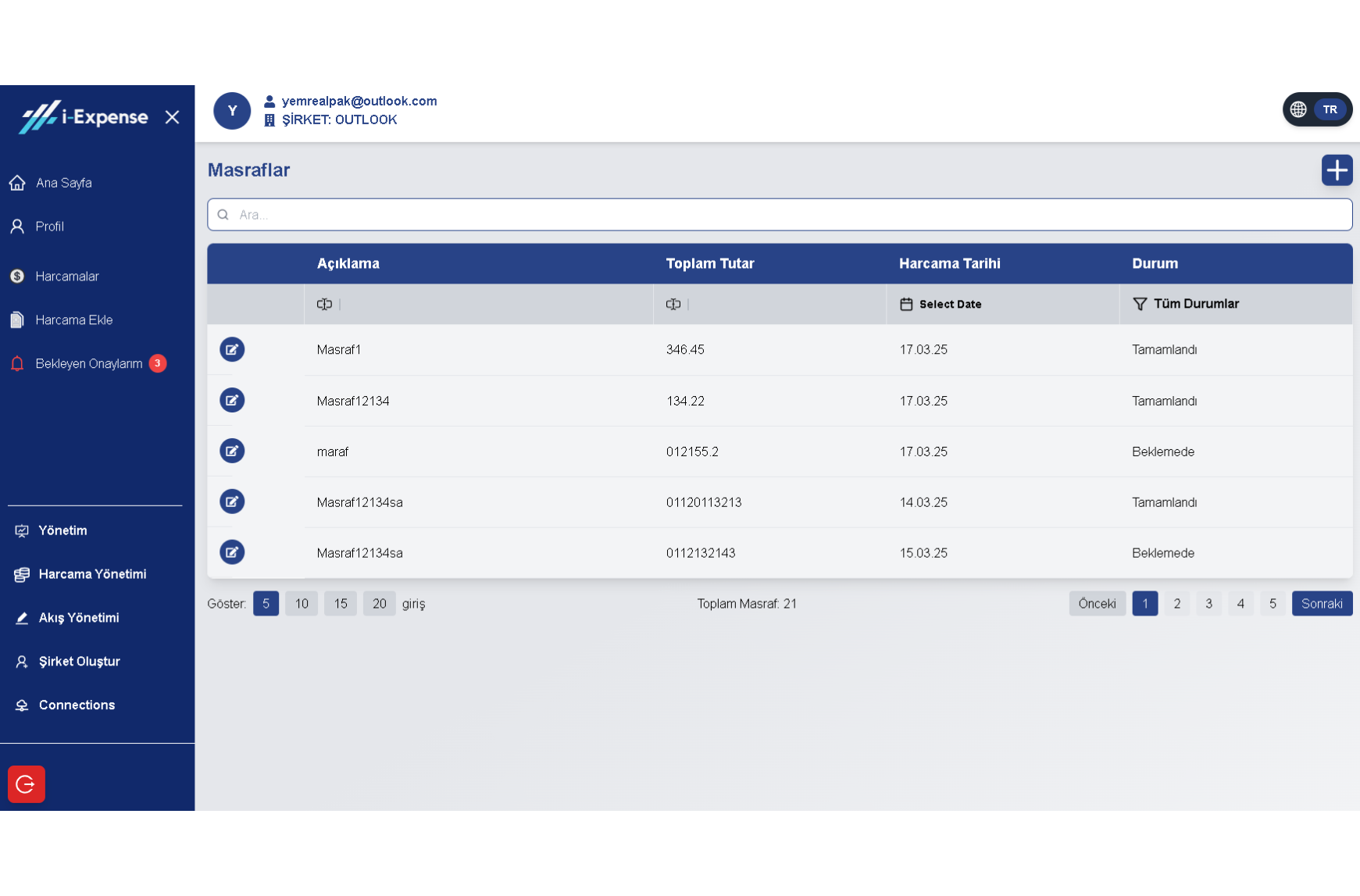The image size is (1360, 896).
Task: Click the Sonraki pagination button
Action: (1322, 603)
